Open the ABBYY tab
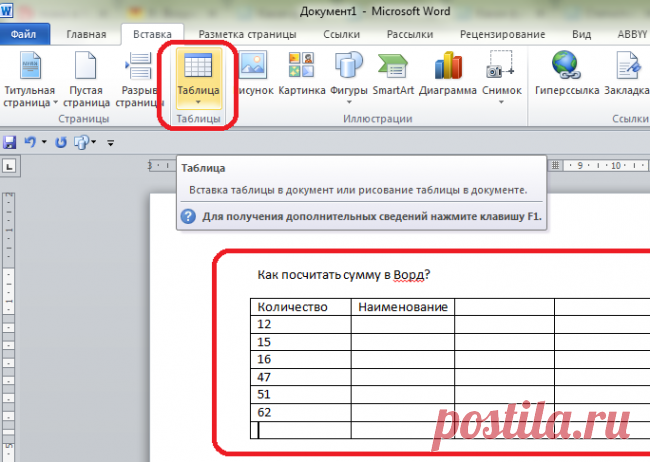Screen dimensions: 650x462 pyautogui.click(x=632, y=34)
